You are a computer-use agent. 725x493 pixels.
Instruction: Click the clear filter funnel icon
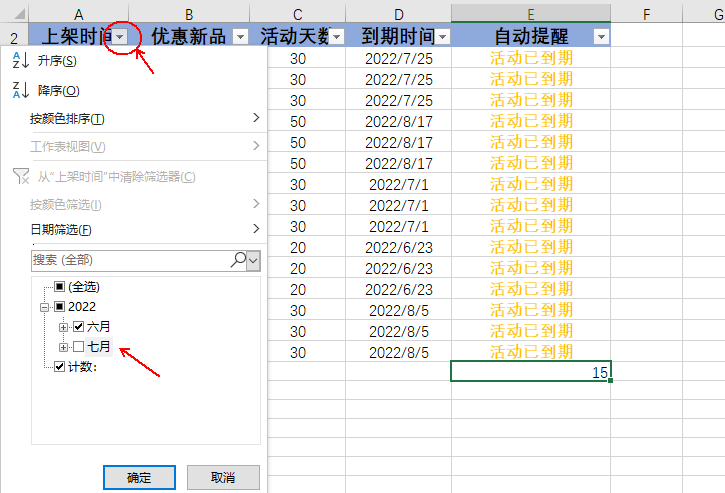pos(21,176)
